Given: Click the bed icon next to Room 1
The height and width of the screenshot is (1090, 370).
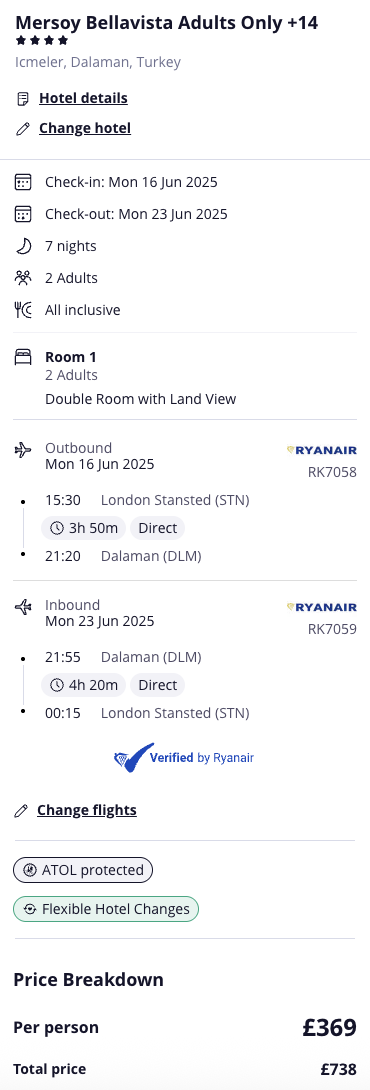Looking at the screenshot, I should click(23, 357).
